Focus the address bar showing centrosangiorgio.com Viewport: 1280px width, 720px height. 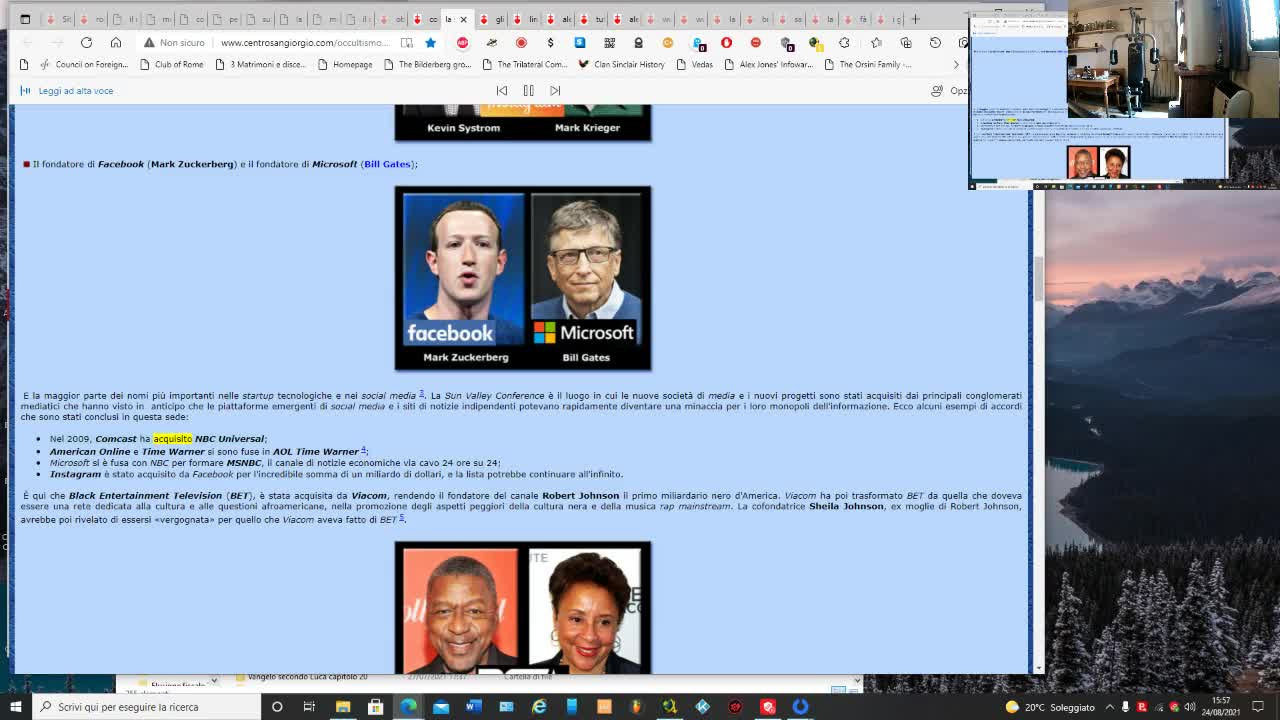(x=304, y=43)
